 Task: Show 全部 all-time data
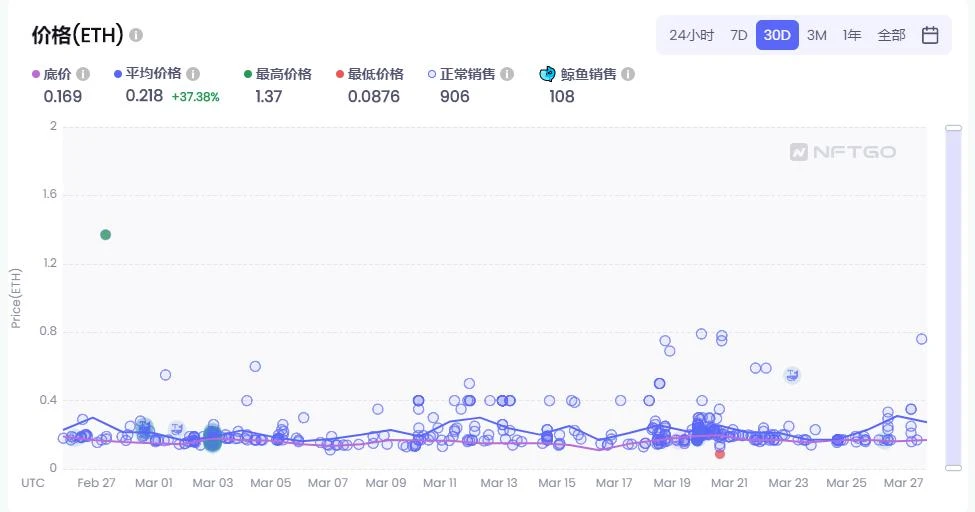(x=891, y=35)
